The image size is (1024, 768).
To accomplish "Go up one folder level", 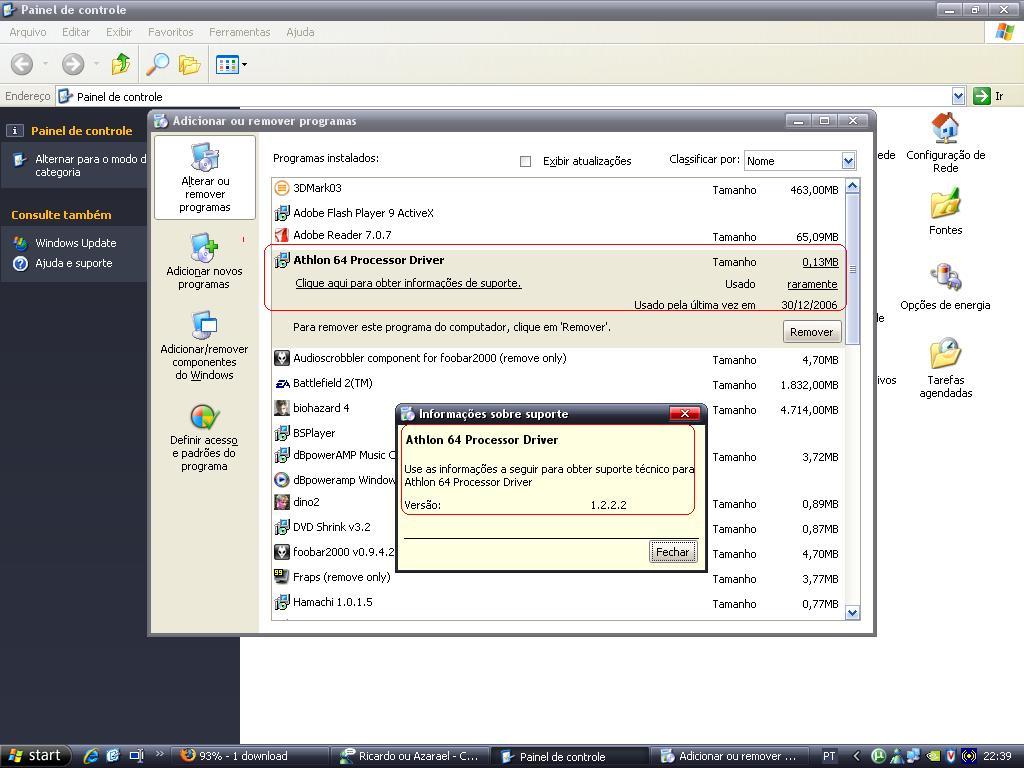I will [x=121, y=64].
